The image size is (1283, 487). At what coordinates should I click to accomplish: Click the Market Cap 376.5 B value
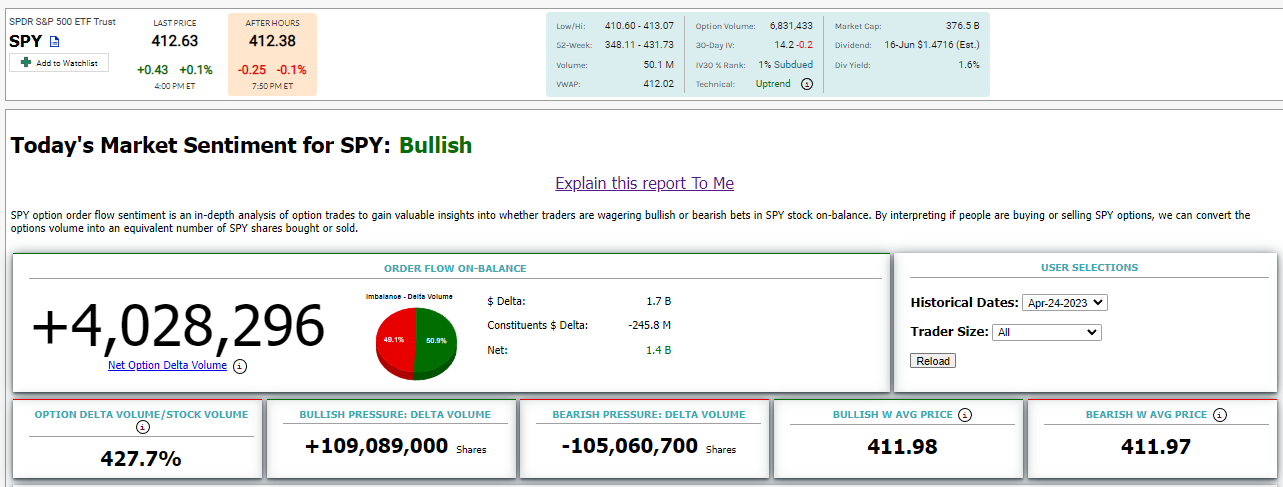(x=962, y=26)
